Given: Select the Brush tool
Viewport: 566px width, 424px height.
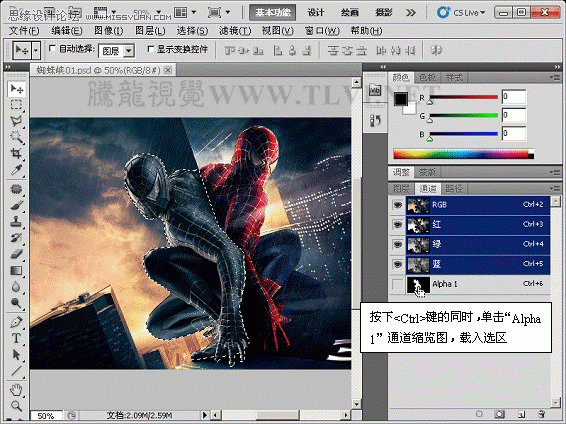Looking at the screenshot, I should click(x=16, y=205).
